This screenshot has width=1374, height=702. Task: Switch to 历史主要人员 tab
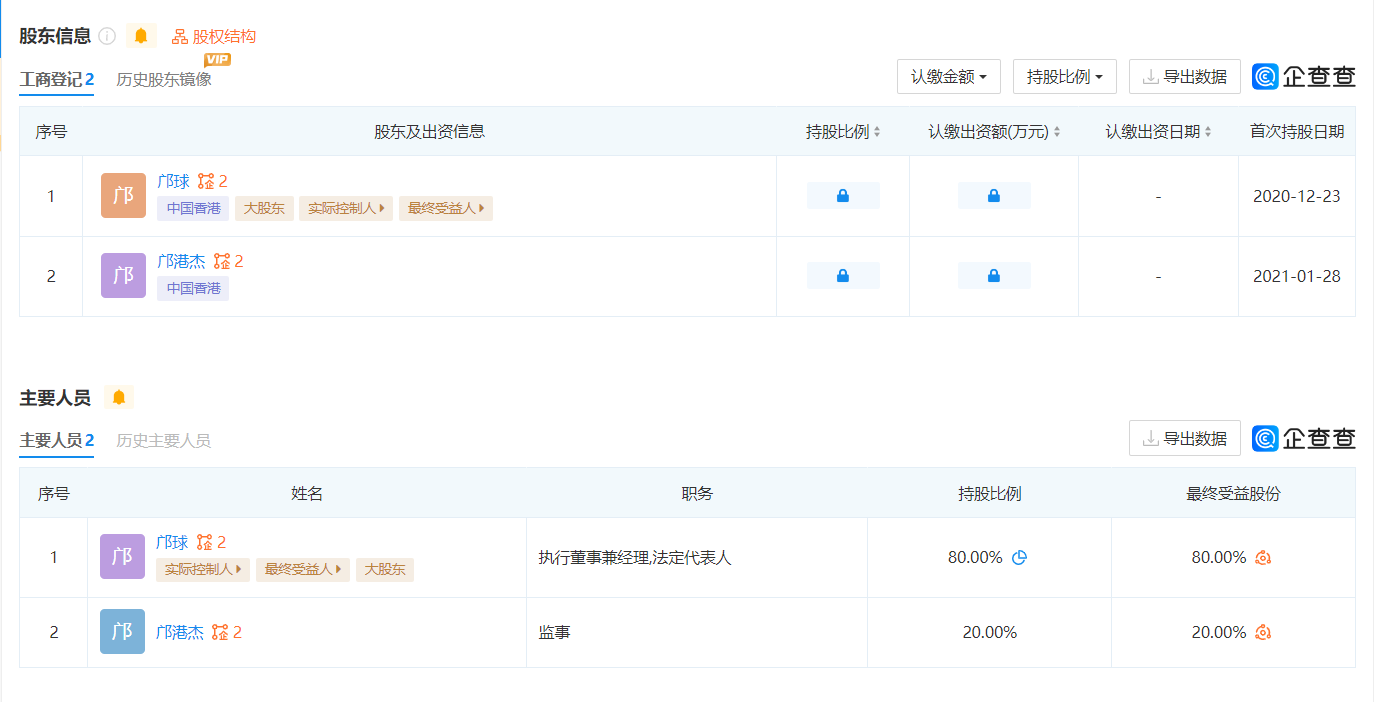pyautogui.click(x=163, y=440)
